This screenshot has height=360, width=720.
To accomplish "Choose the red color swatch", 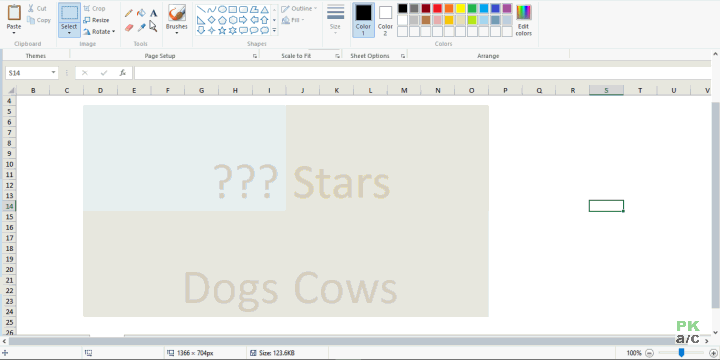I will click(x=437, y=8).
